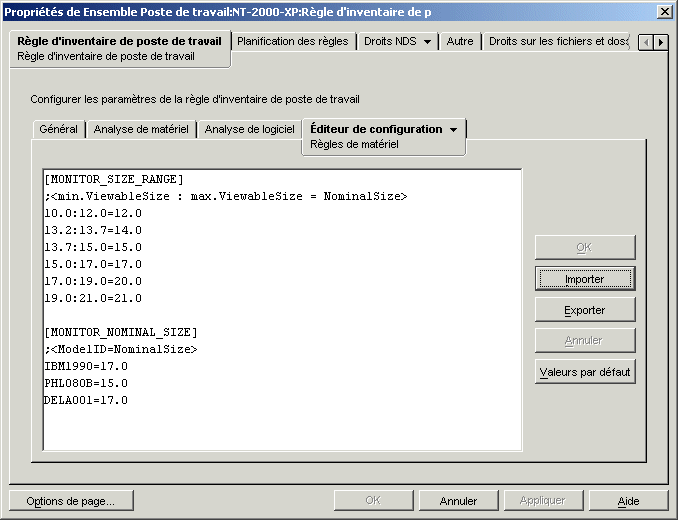Open the Analyse de logiciel sub-tab
The height and width of the screenshot is (520, 678).
click(249, 129)
